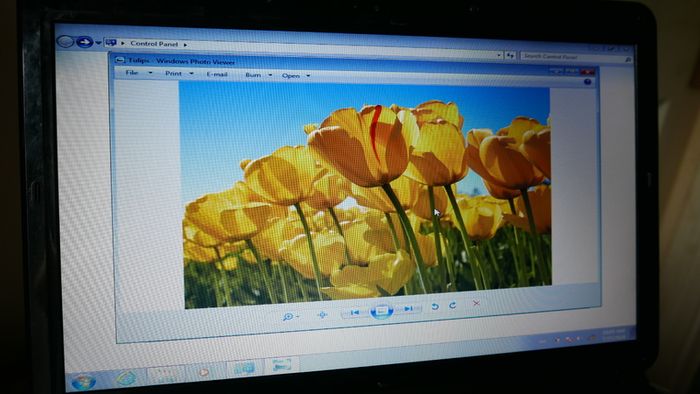
Task: Open the Windows Start menu orb
Action: (x=83, y=382)
